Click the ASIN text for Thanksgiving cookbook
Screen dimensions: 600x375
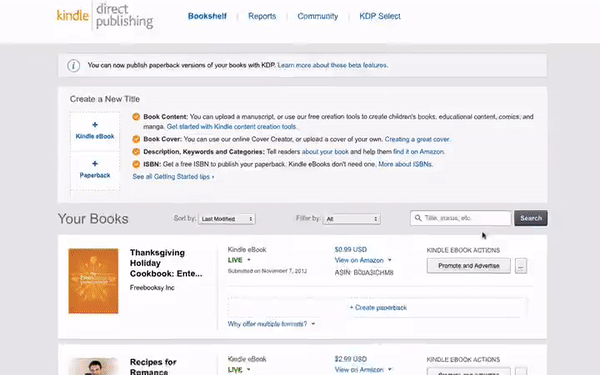(364, 273)
